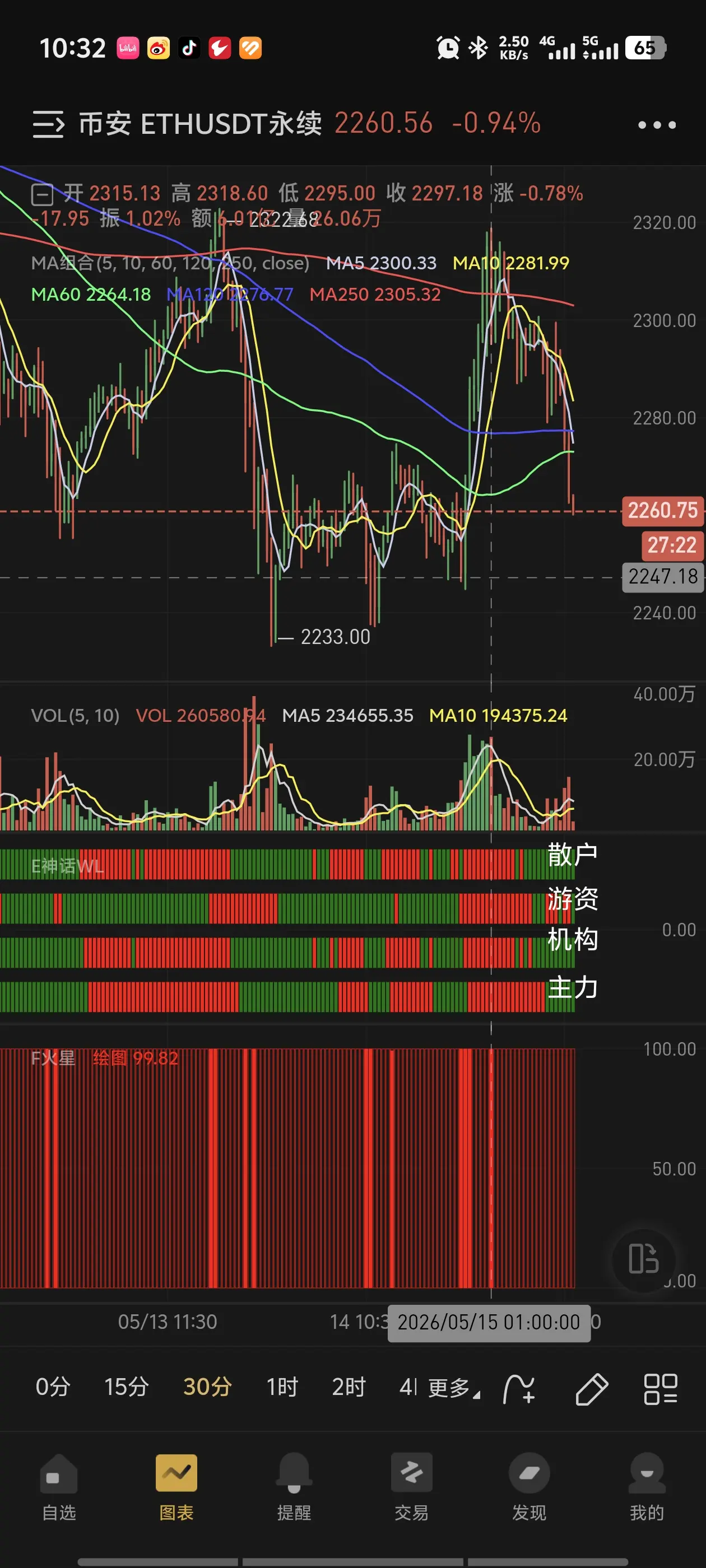
Task: Tap the MA10 2281.99 value
Action: tap(511, 263)
